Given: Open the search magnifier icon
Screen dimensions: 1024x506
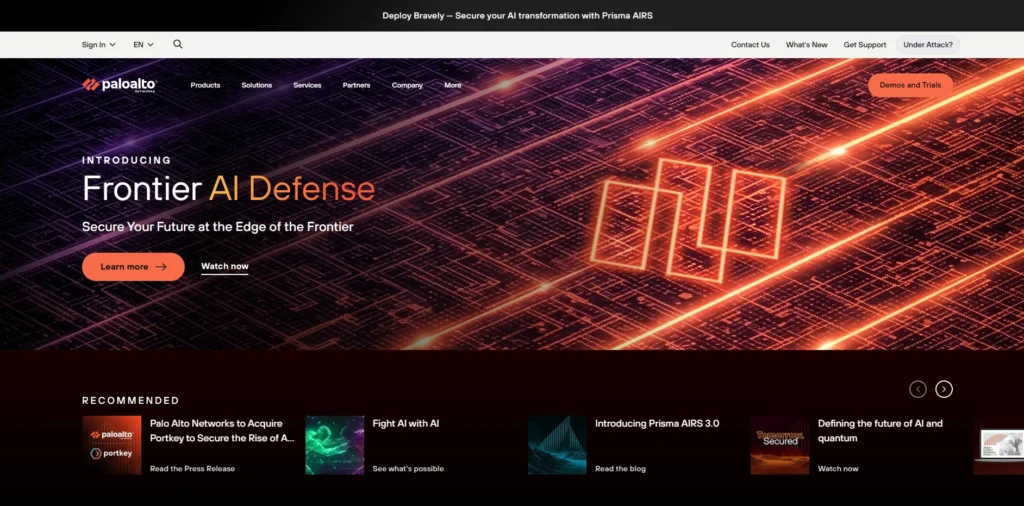Looking at the screenshot, I should coord(178,44).
